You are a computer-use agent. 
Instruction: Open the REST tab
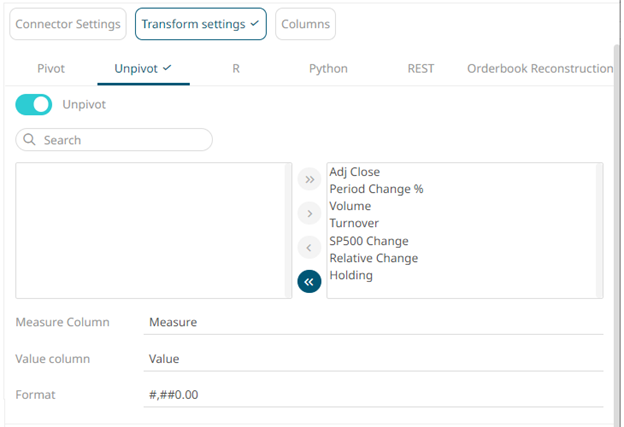tap(420, 69)
